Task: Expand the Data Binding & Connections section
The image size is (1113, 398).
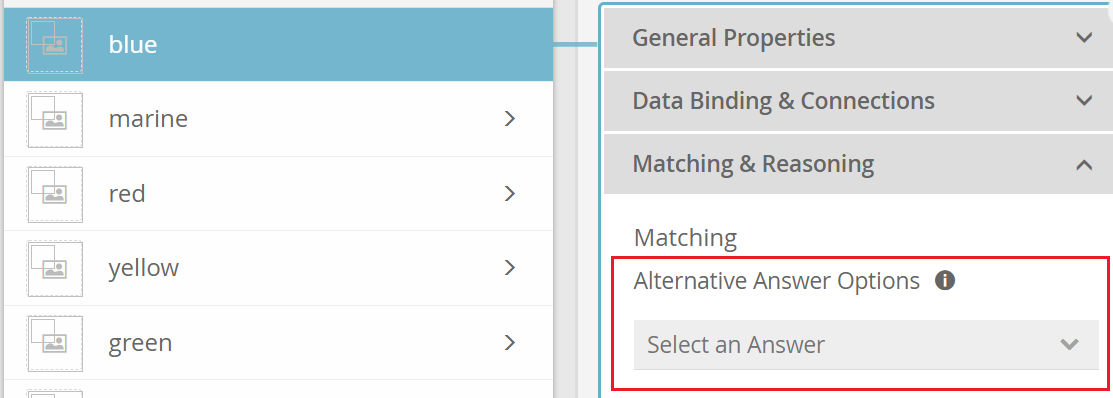Action: [857, 101]
